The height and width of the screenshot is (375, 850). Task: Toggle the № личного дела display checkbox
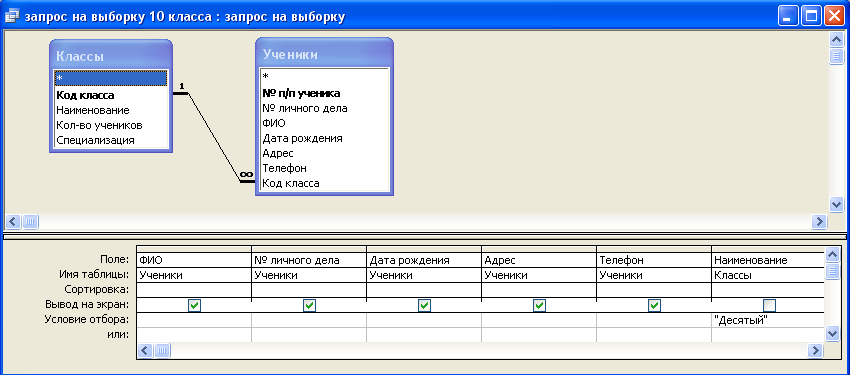310,306
